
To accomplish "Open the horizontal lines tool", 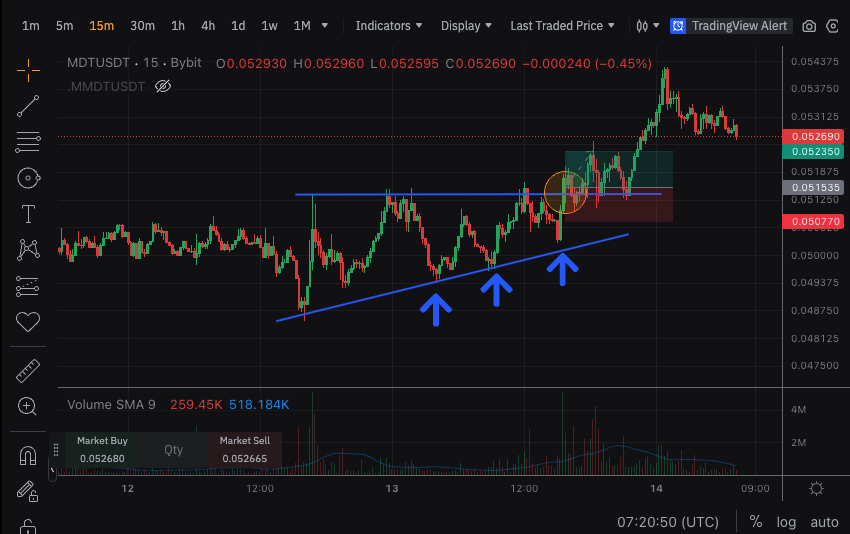I will (x=28, y=142).
